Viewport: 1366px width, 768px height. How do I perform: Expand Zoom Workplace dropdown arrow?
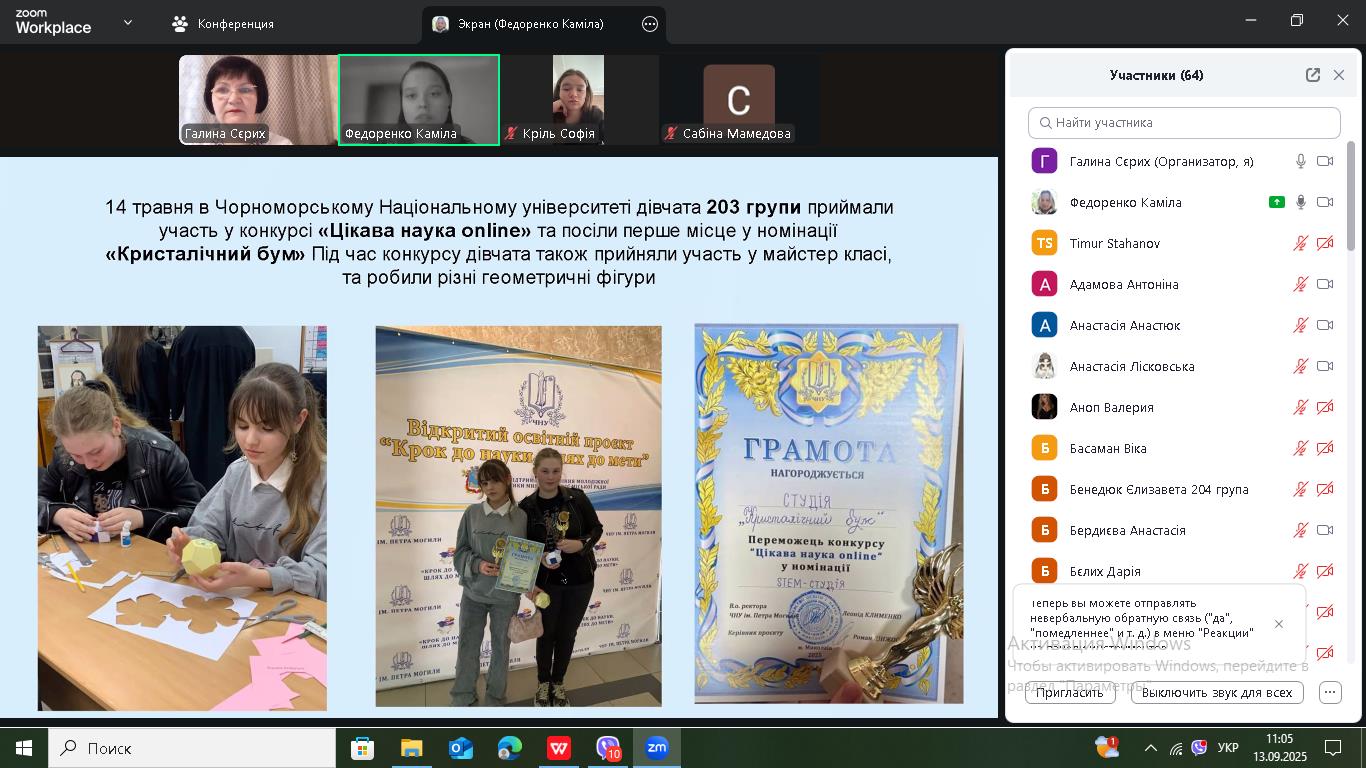pyautogui.click(x=127, y=23)
